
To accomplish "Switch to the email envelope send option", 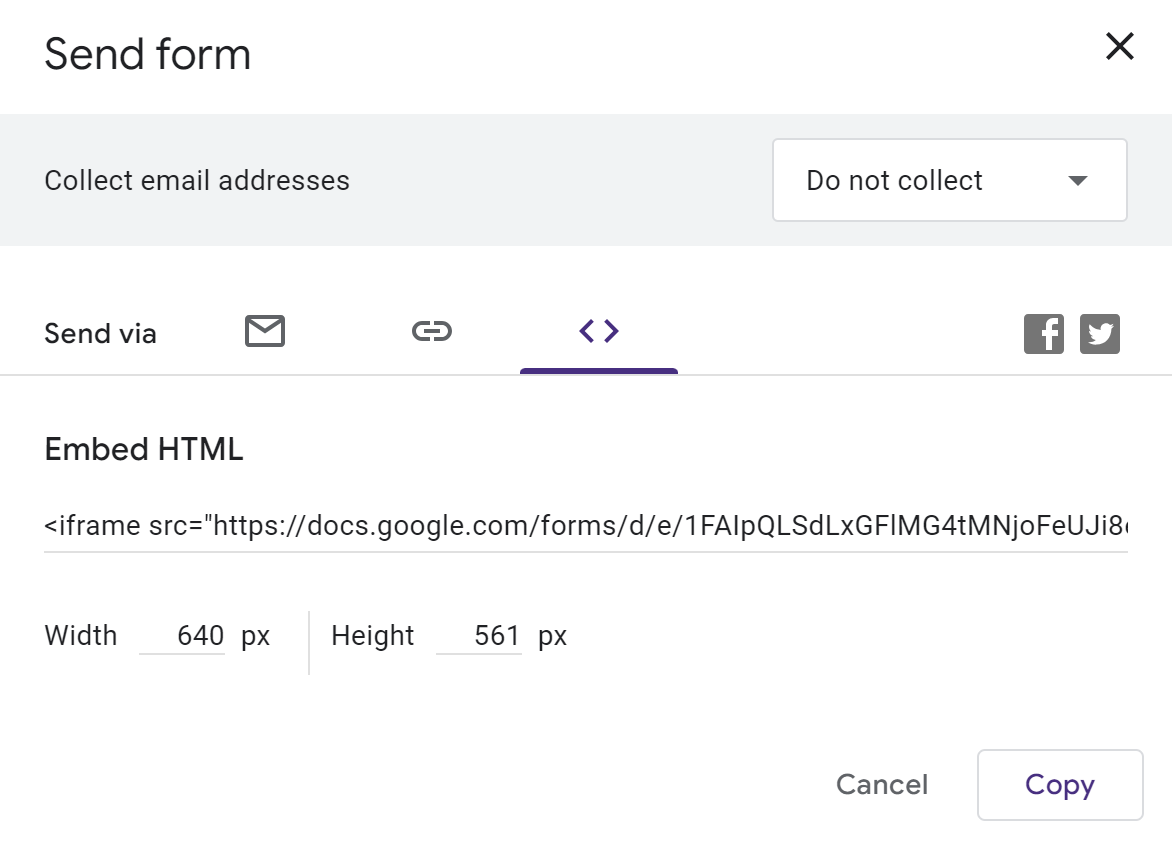I will tap(265, 331).
